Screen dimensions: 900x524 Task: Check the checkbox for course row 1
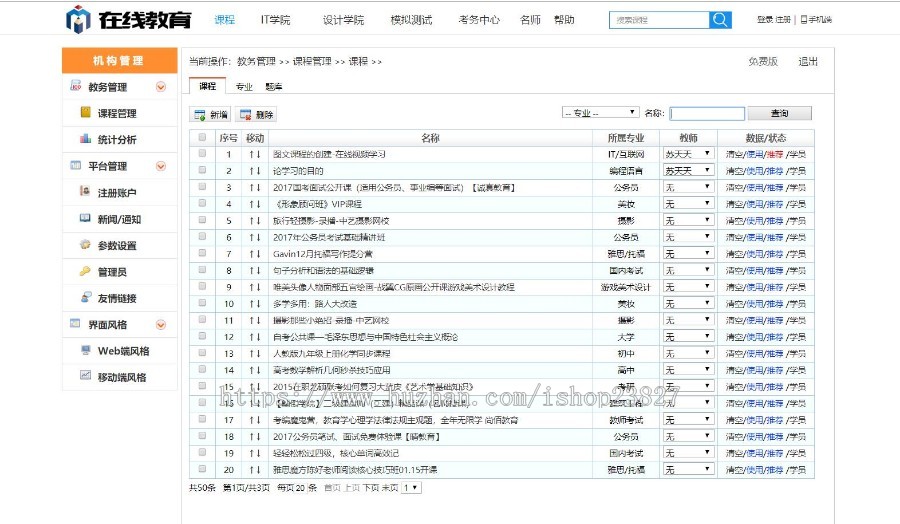tap(202, 154)
